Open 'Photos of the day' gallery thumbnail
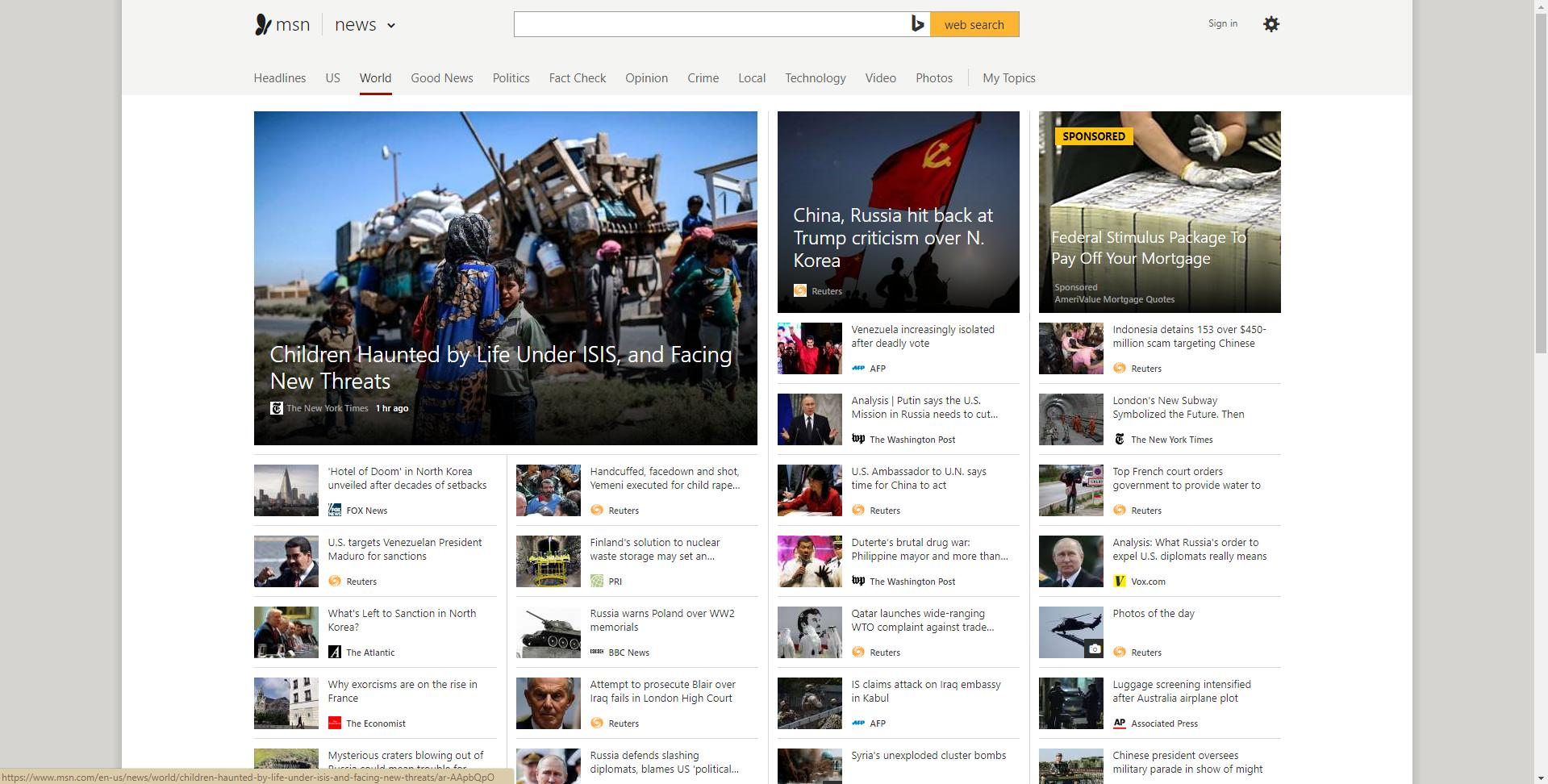The height and width of the screenshot is (784, 1548). 1071,632
